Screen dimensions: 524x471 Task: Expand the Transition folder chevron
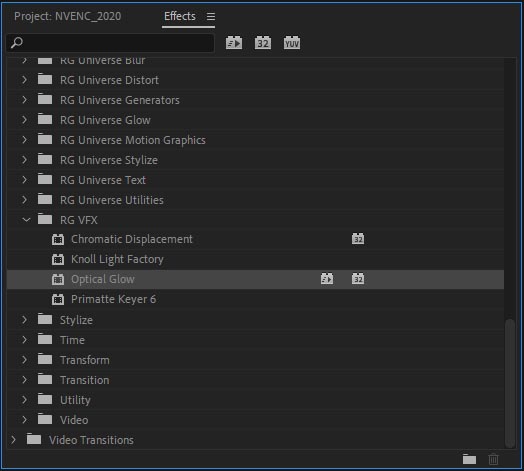coord(24,380)
